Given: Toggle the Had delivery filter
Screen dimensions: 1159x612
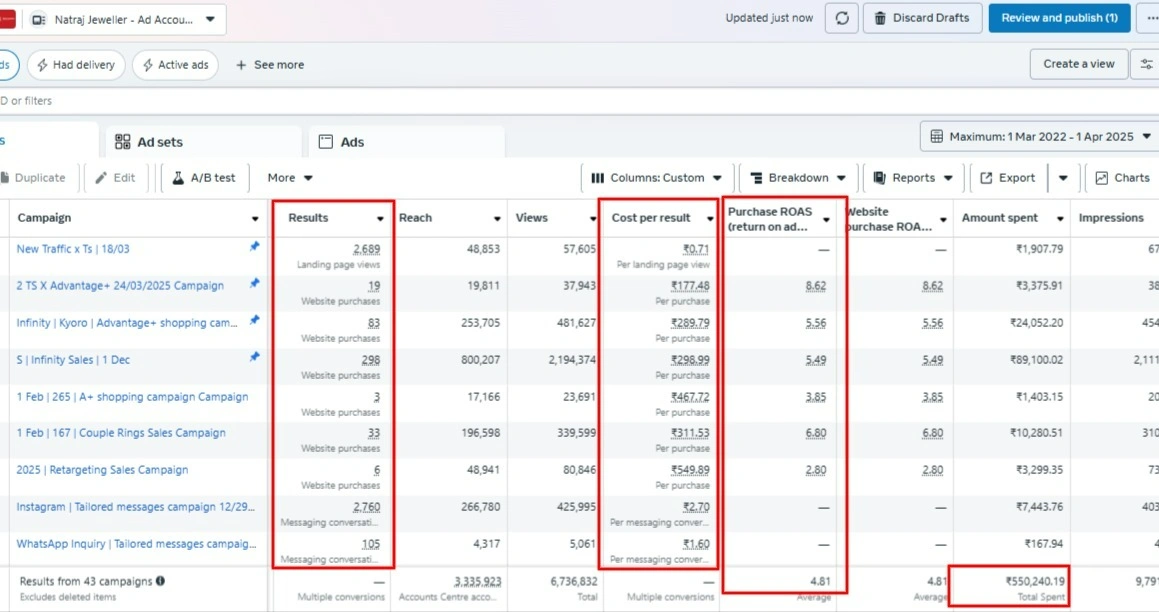Looking at the screenshot, I should pos(76,65).
